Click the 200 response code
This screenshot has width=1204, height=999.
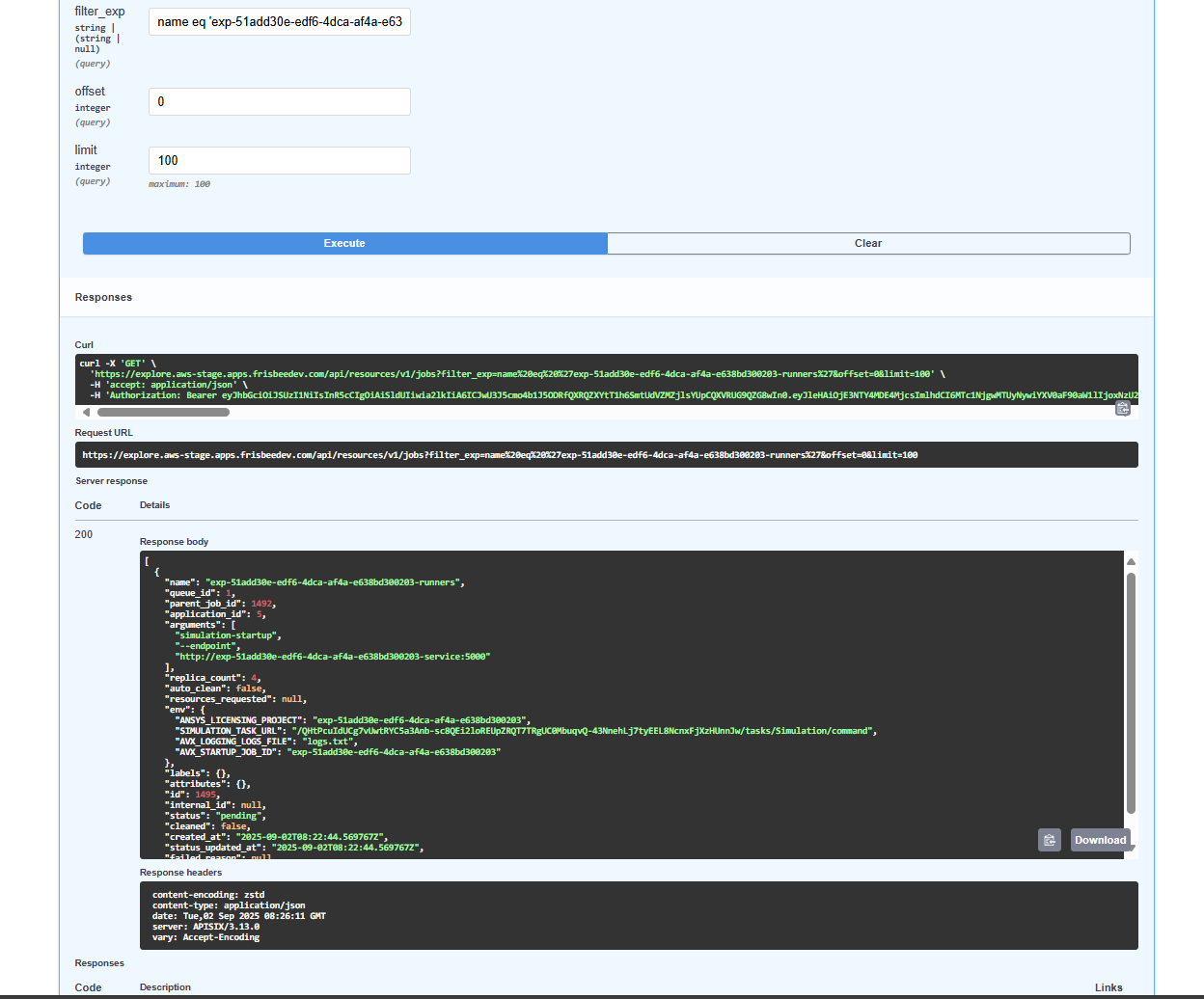pos(84,534)
